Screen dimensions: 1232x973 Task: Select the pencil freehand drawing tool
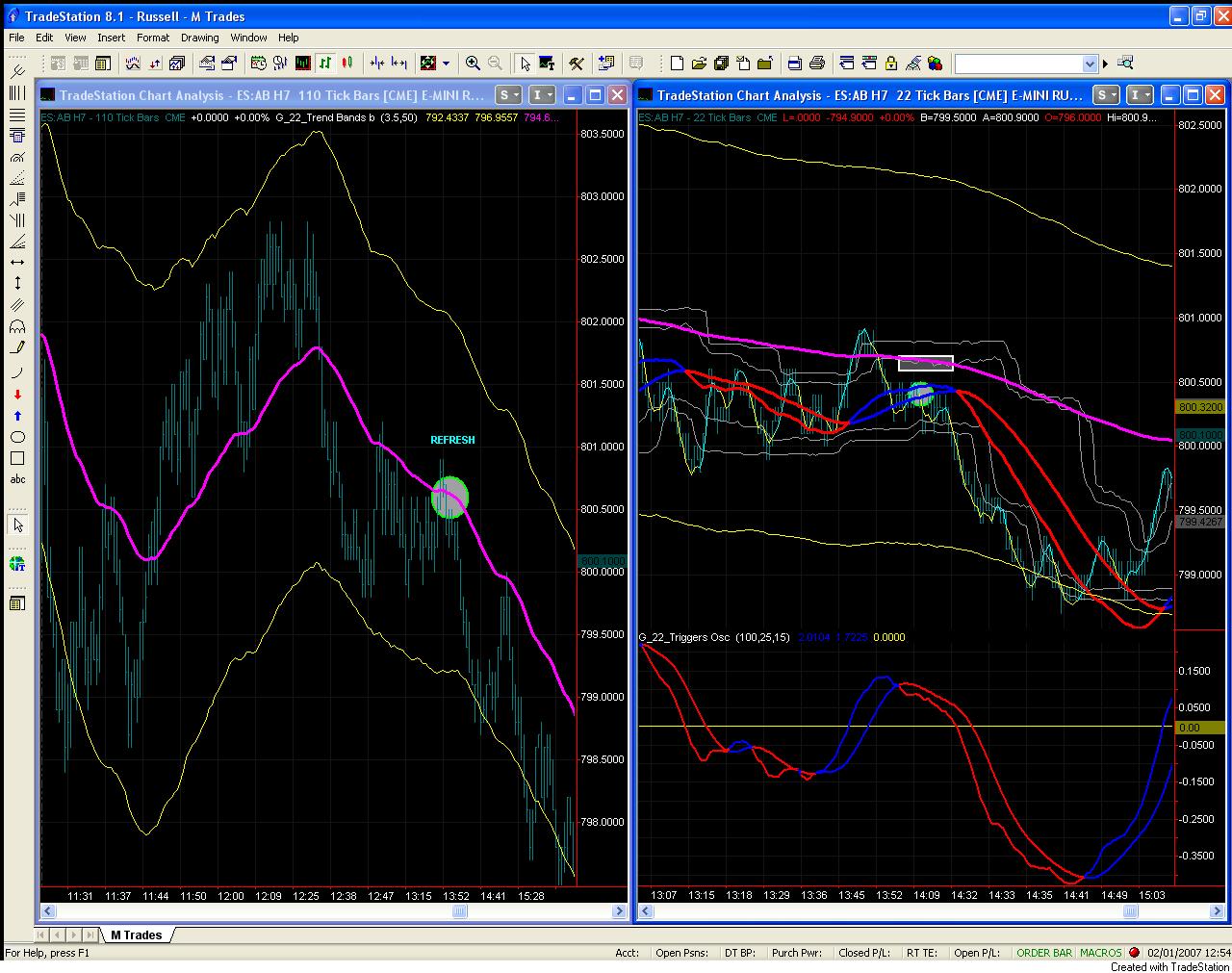(17, 346)
